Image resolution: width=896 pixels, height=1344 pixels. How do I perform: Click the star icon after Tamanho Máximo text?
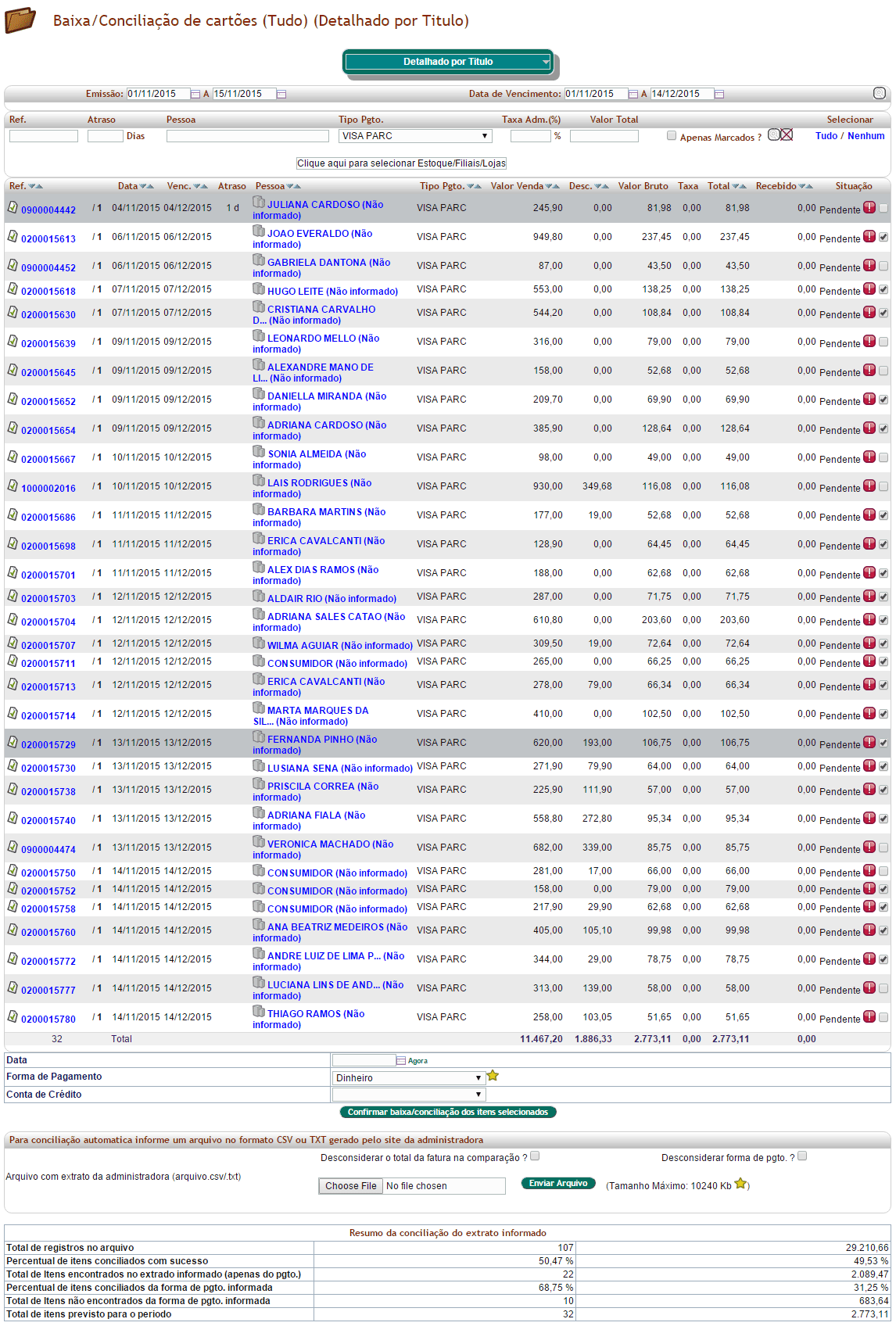[740, 1184]
